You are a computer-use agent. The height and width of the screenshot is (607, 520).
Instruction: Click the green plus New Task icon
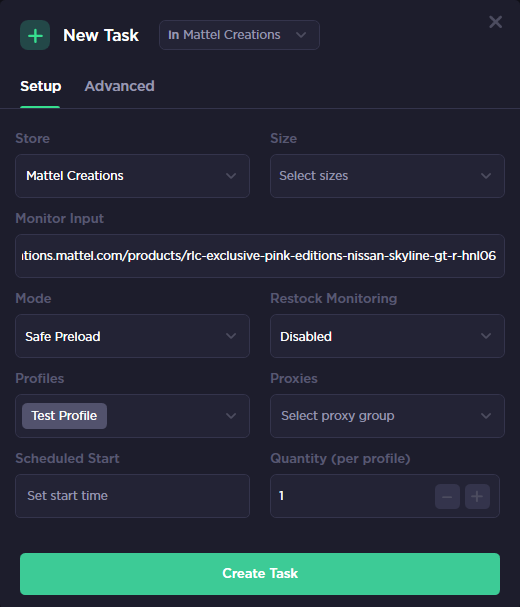coord(35,35)
